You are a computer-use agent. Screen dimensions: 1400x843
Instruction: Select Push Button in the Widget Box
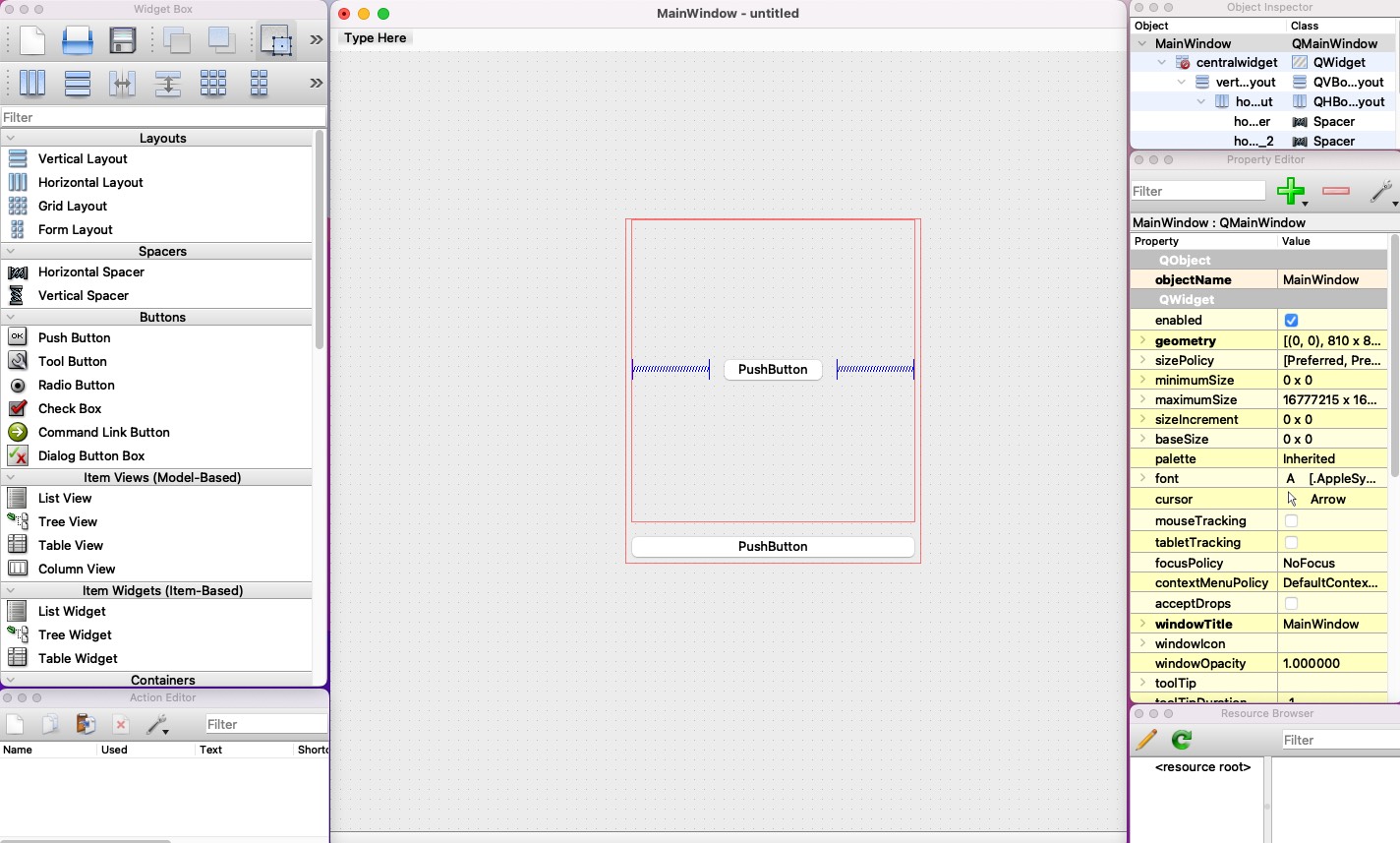pos(74,337)
